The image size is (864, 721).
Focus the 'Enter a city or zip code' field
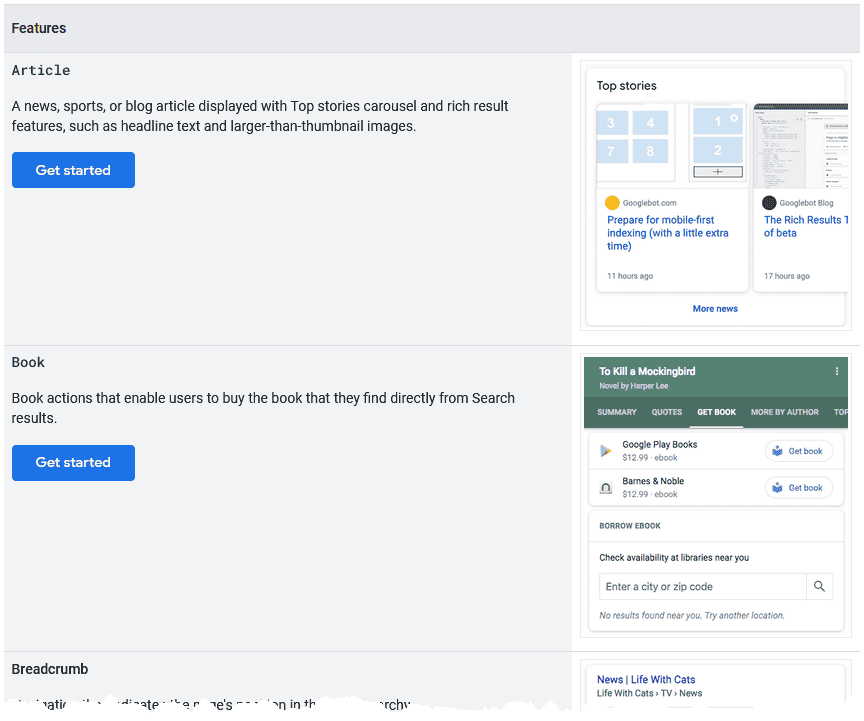click(703, 587)
